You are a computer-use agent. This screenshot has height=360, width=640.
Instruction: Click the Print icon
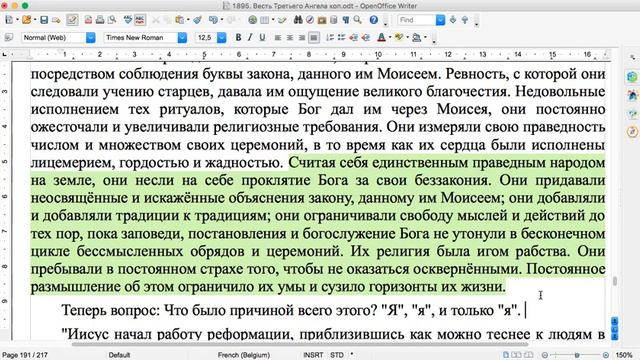pyautogui.click(x=100, y=20)
